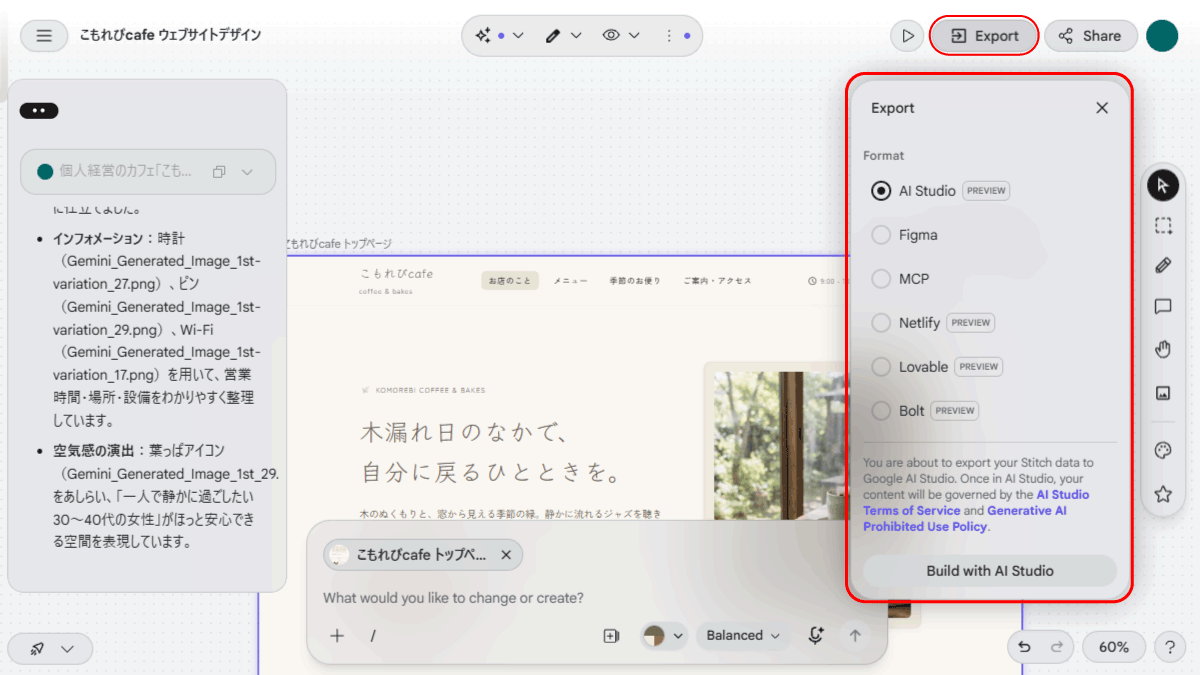Viewport: 1200px width, 675px height.
Task: Expand the prompt history chevron in left panel
Action: point(247,172)
